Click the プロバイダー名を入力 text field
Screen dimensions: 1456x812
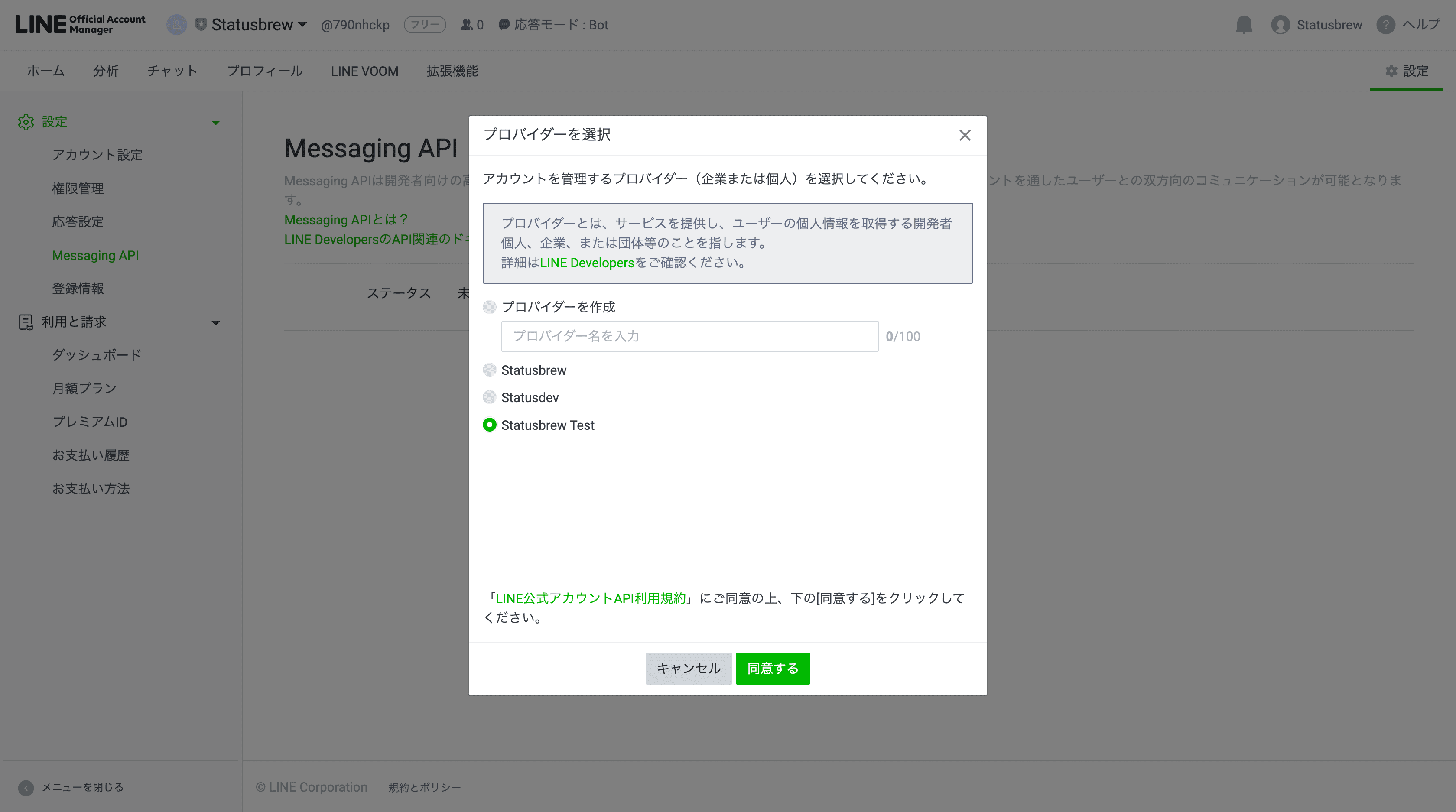pos(689,336)
